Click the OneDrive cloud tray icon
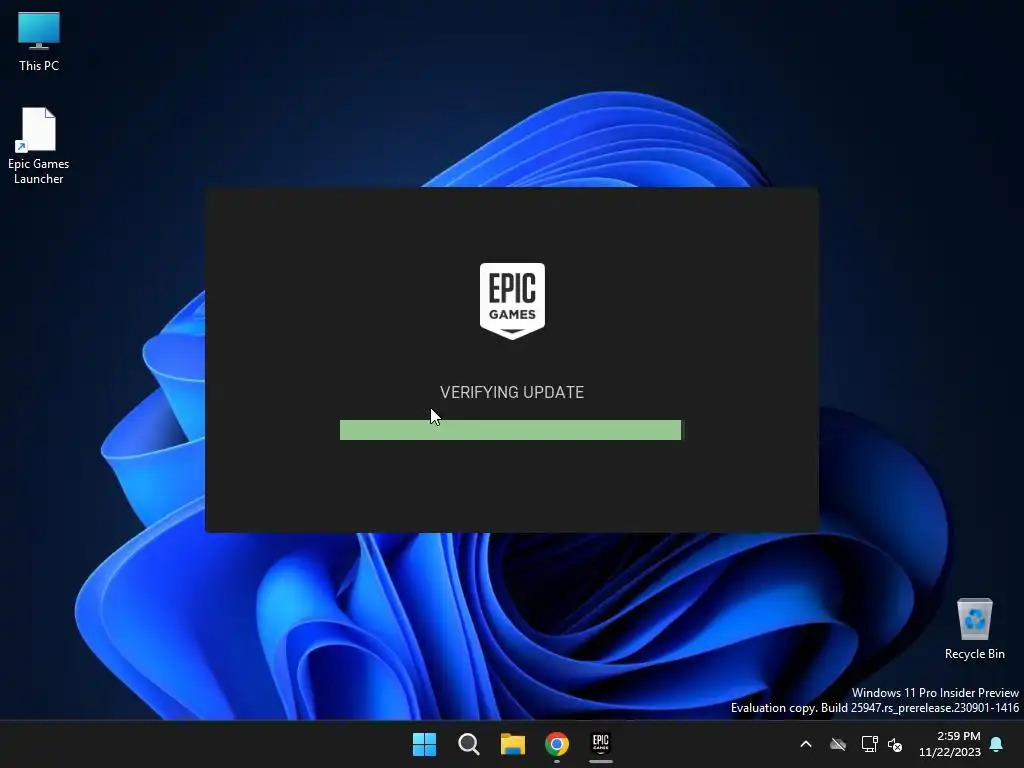Screen dimensions: 1024x768 [x=838, y=744]
